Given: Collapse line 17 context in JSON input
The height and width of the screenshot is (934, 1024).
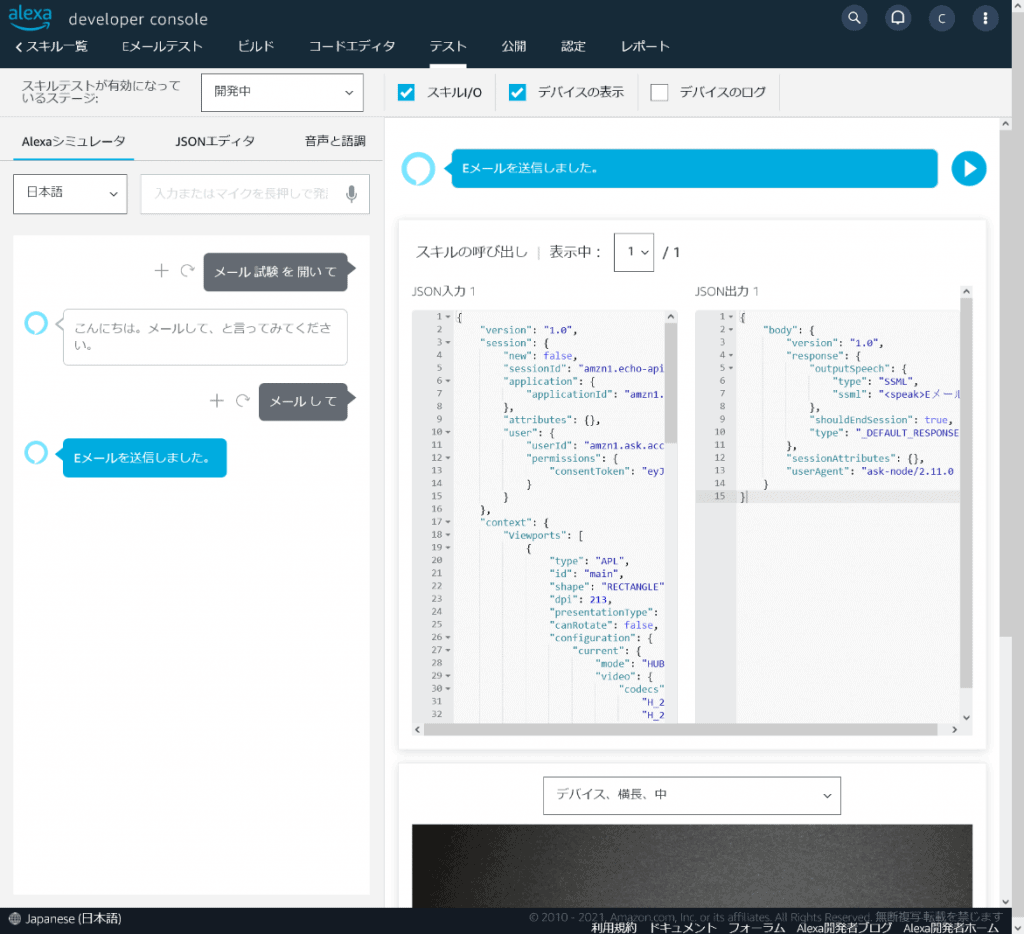Looking at the screenshot, I should click(x=448, y=523).
